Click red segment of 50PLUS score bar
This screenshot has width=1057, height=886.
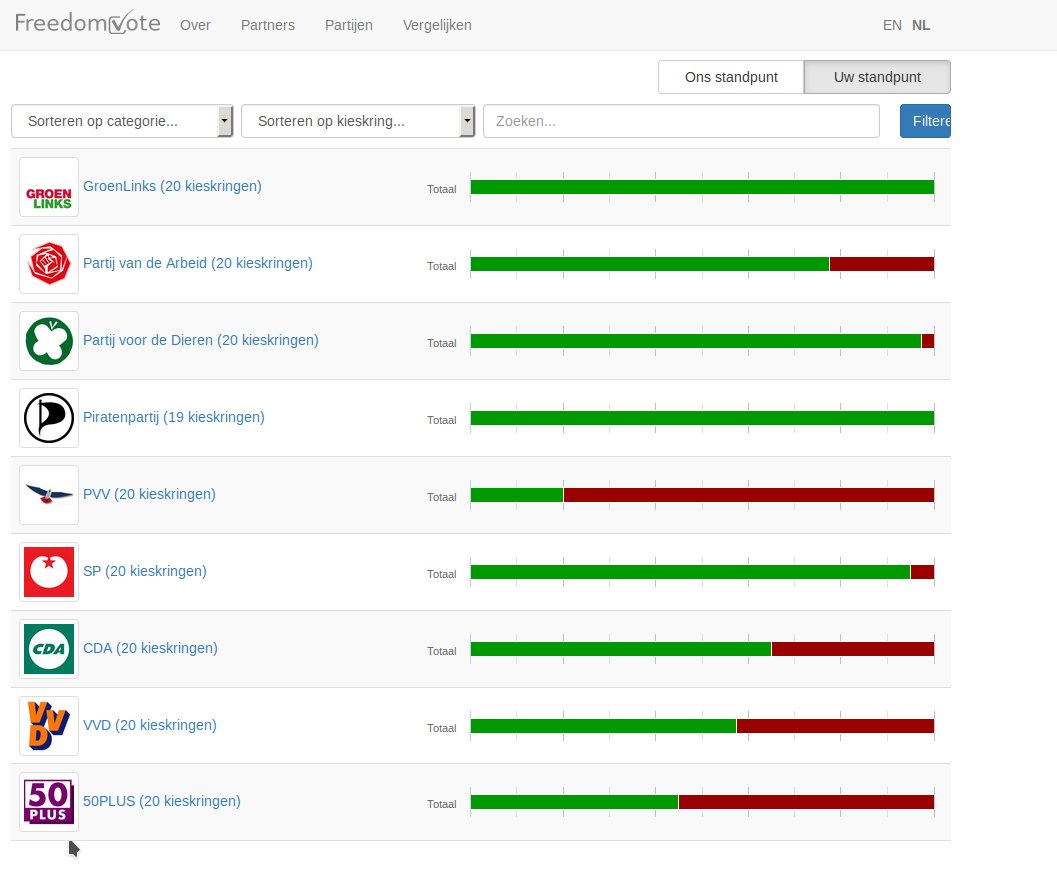806,802
